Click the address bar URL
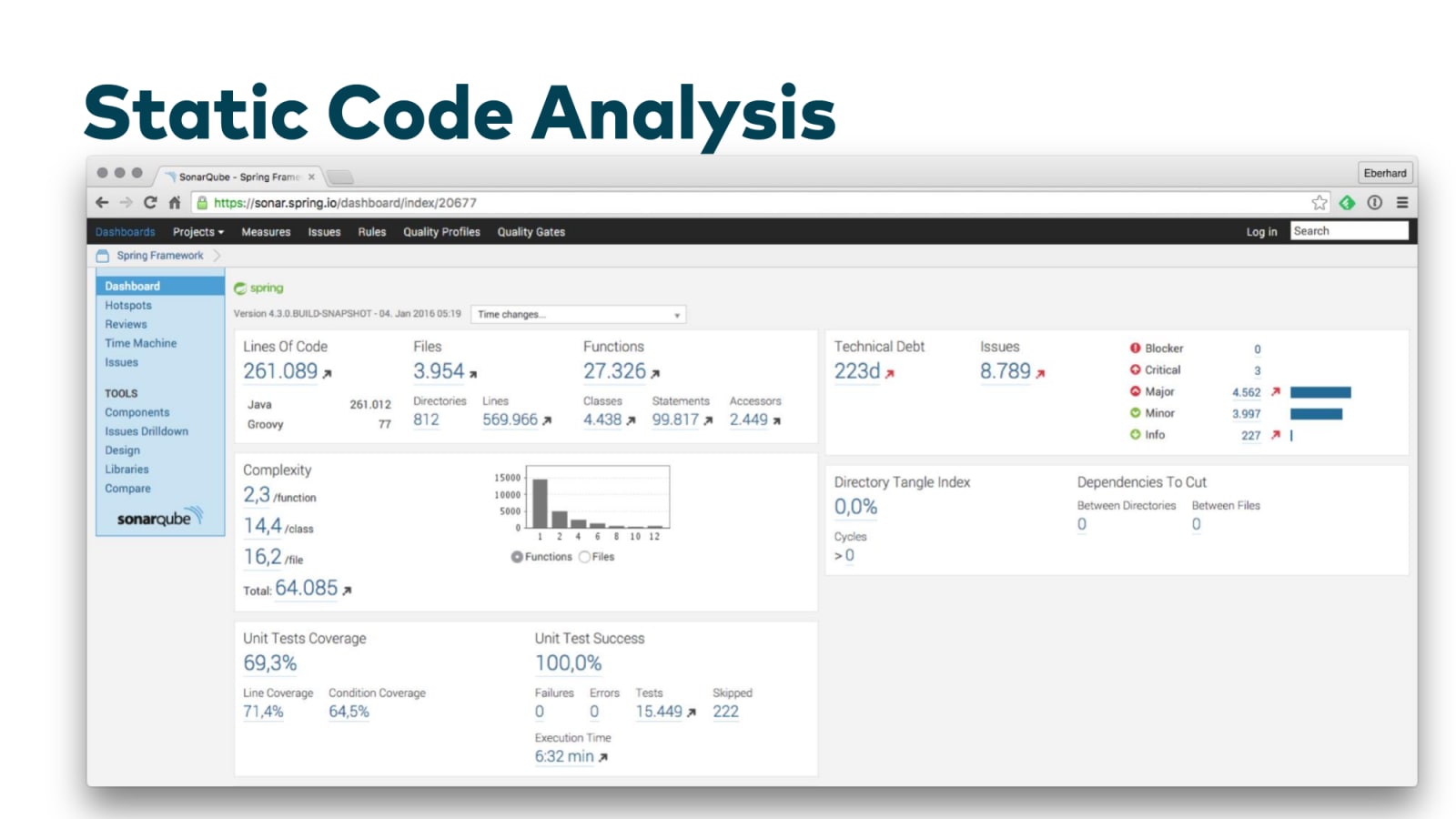Screen dimensions: 1456x819 coord(345,203)
